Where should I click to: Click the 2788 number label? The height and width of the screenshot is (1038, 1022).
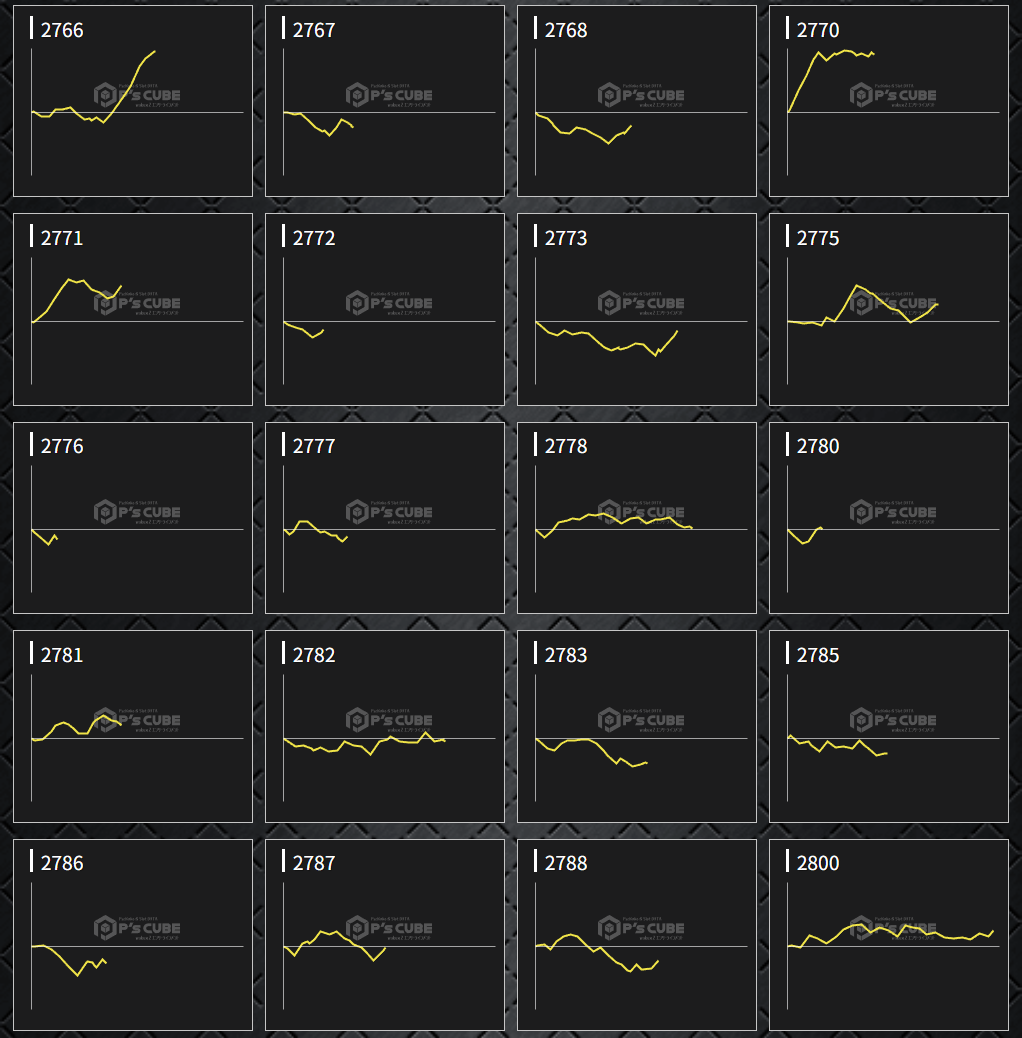pos(566,863)
